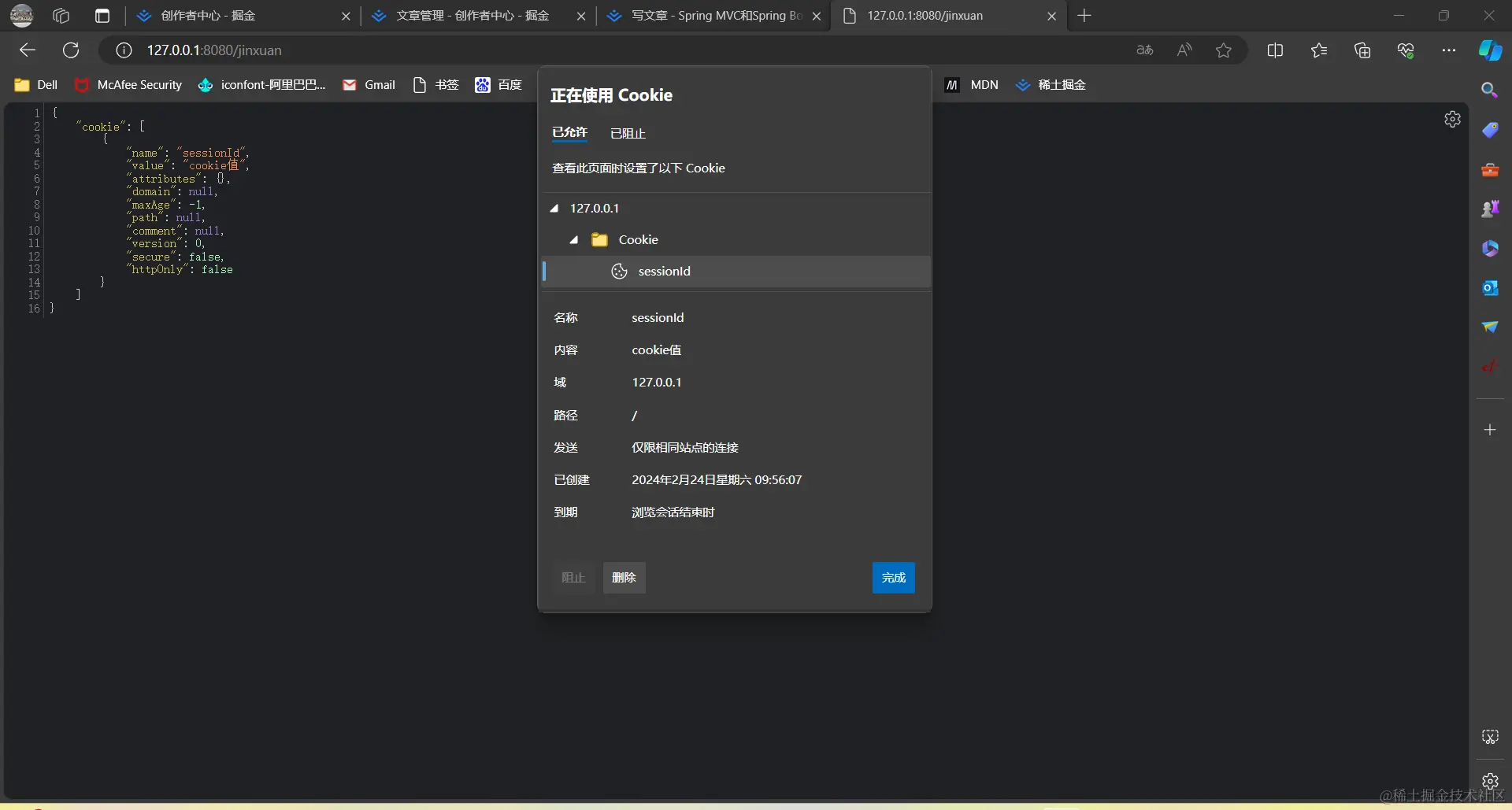Screen dimensions: 1512x810
Task: Click the domain value '127.0.0.1' in details
Action: pyautogui.click(x=657, y=383)
